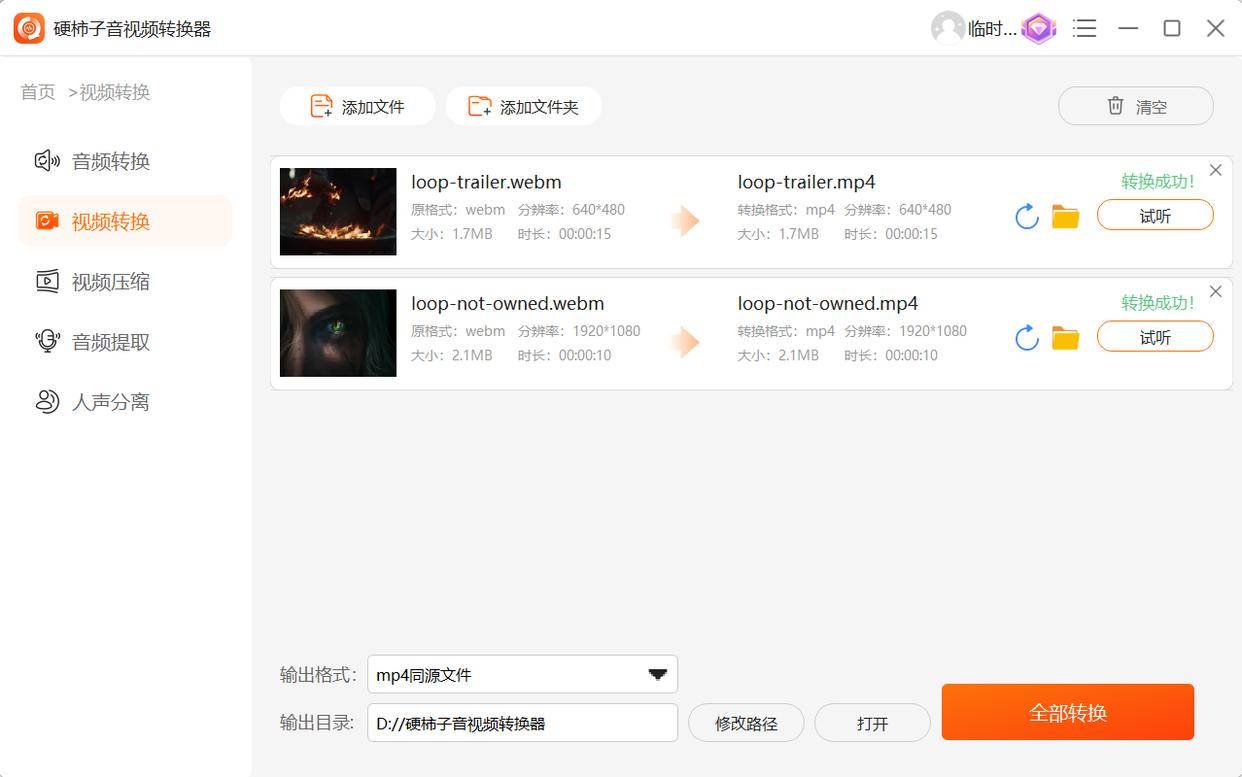Select 音频提取 in the sidebar
Viewport: 1242px width, 777px height.
coord(110,342)
